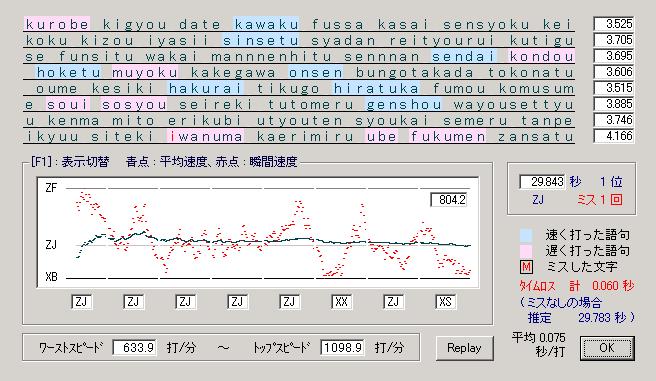
Task: Click the total time field 29.843
Action: 542,182
